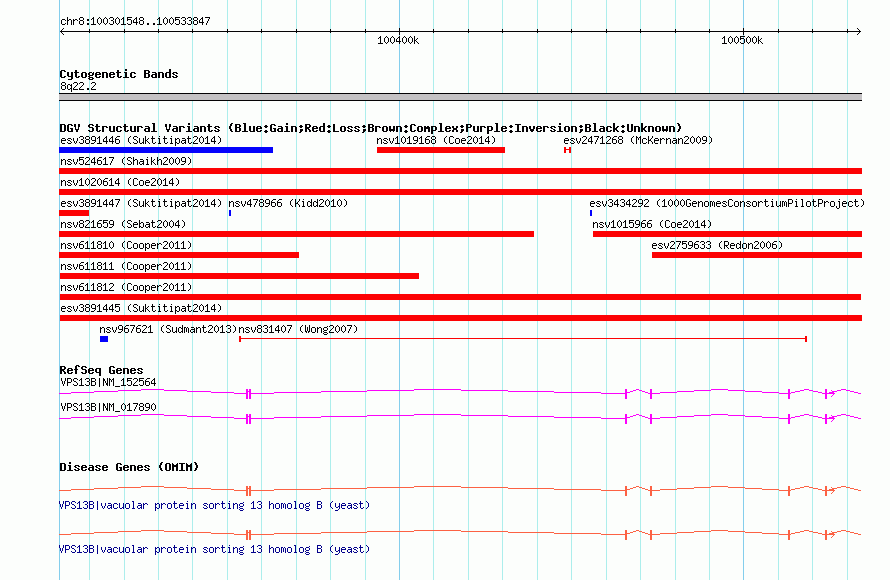Click the gray 8q22.2 cytogenetic band bar
Image resolution: width=890 pixels, height=580 pixels.
(x=460, y=97)
